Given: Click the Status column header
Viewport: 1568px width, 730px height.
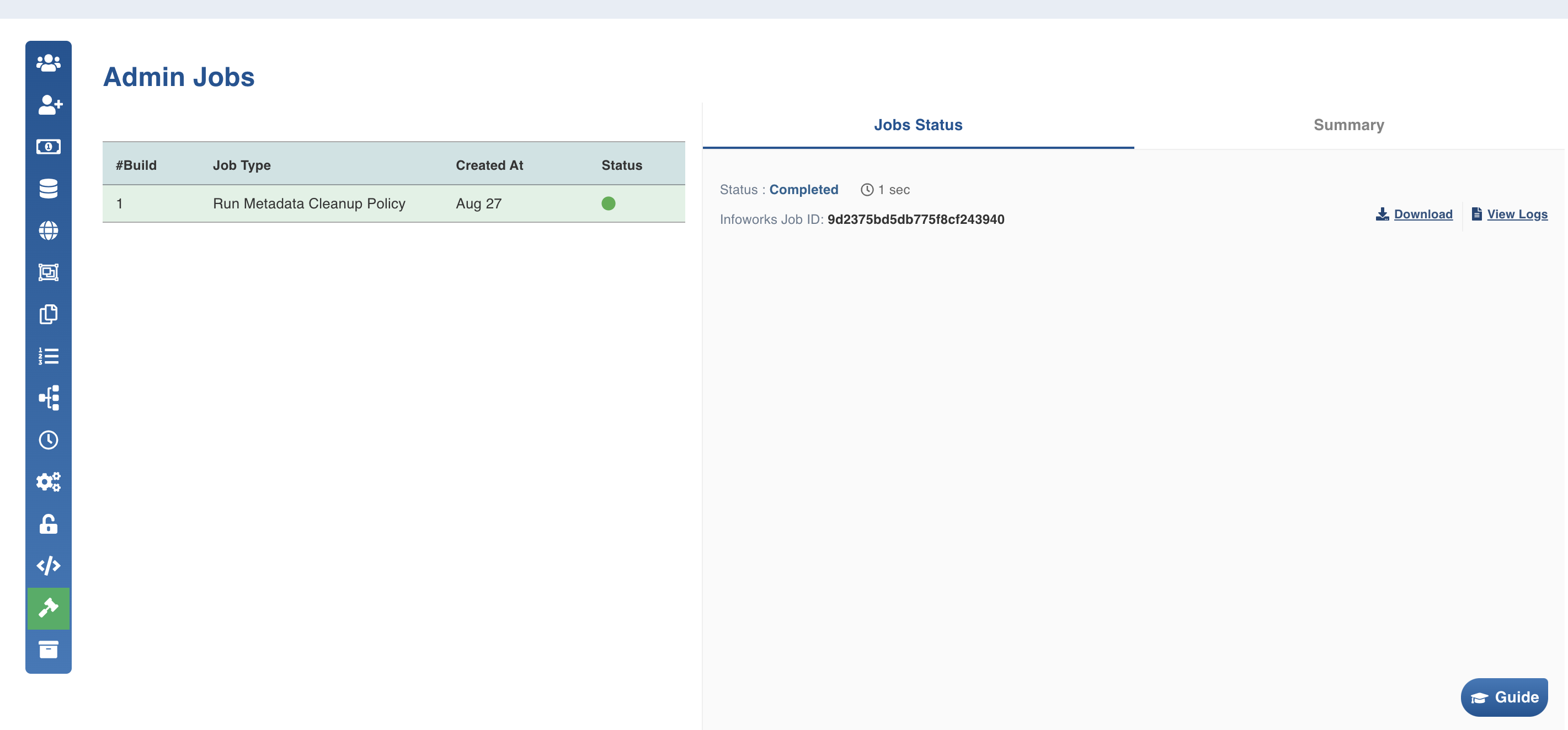Looking at the screenshot, I should (x=621, y=165).
